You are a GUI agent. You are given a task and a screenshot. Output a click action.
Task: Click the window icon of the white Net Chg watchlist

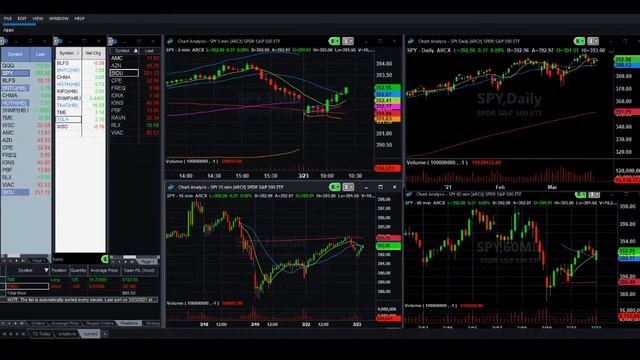[58, 41]
